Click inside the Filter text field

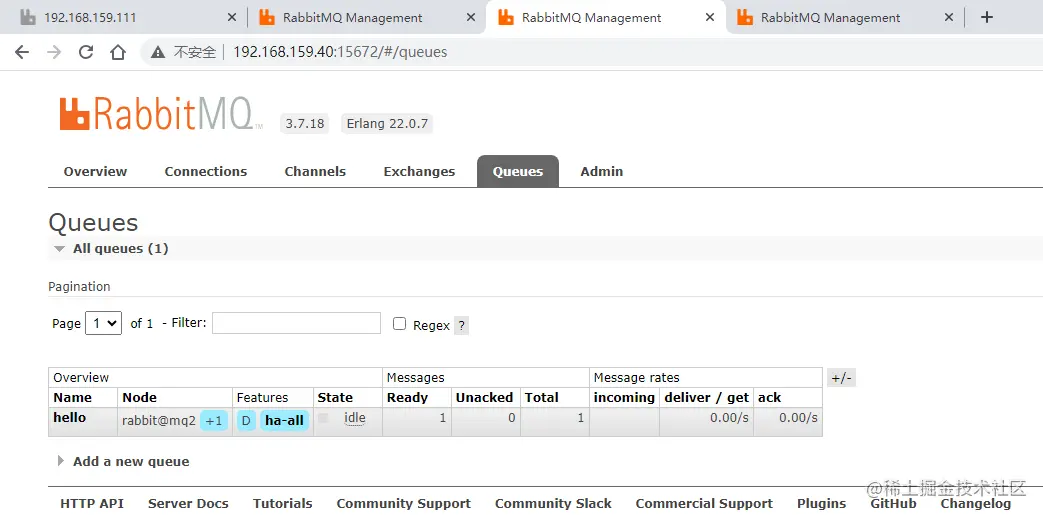tap(296, 323)
